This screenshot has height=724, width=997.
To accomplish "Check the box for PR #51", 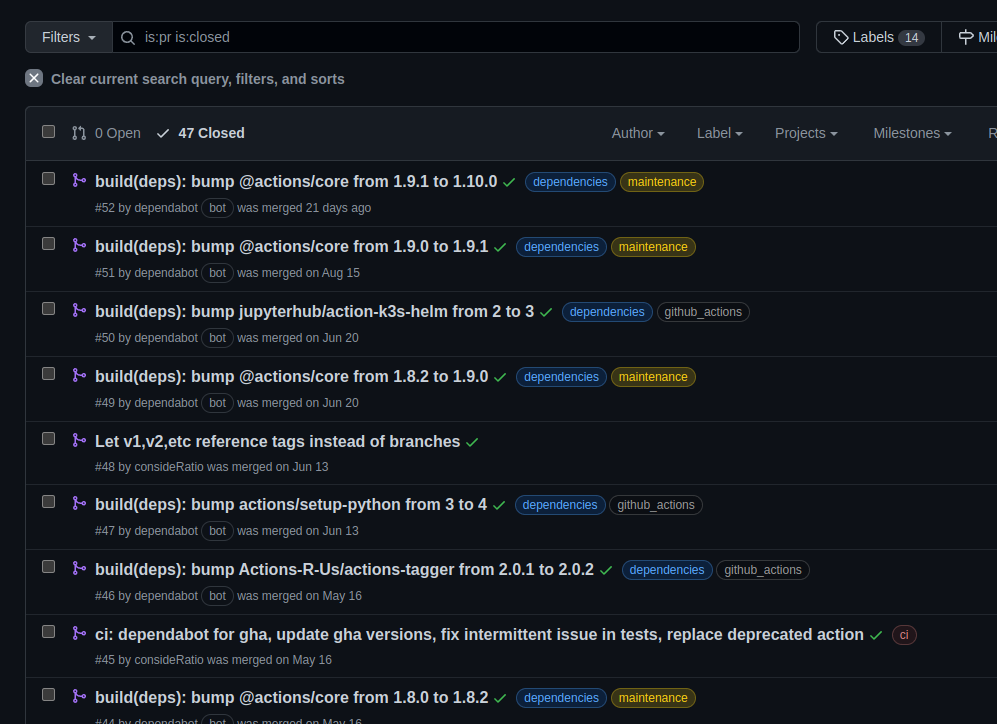I will tap(48, 243).
